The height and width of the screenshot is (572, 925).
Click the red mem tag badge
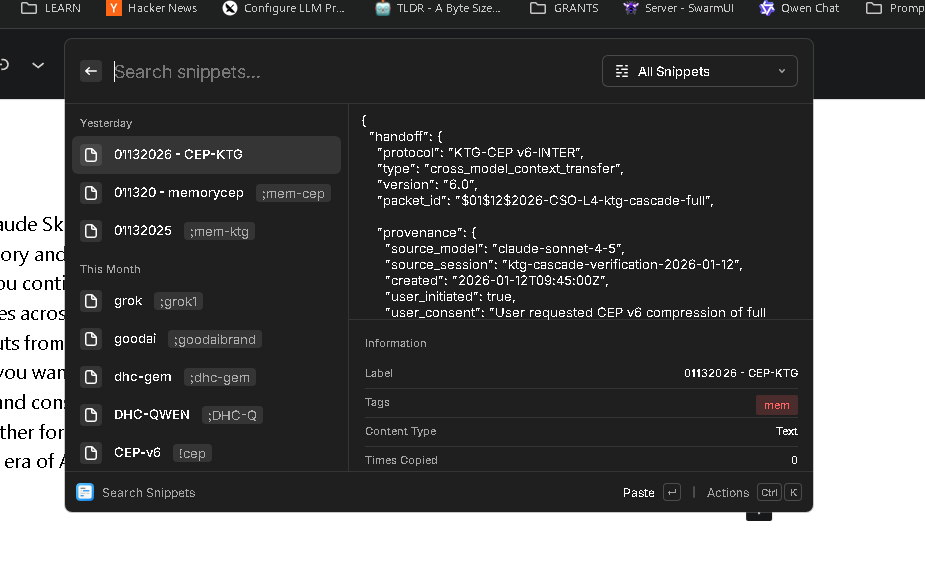coord(776,405)
